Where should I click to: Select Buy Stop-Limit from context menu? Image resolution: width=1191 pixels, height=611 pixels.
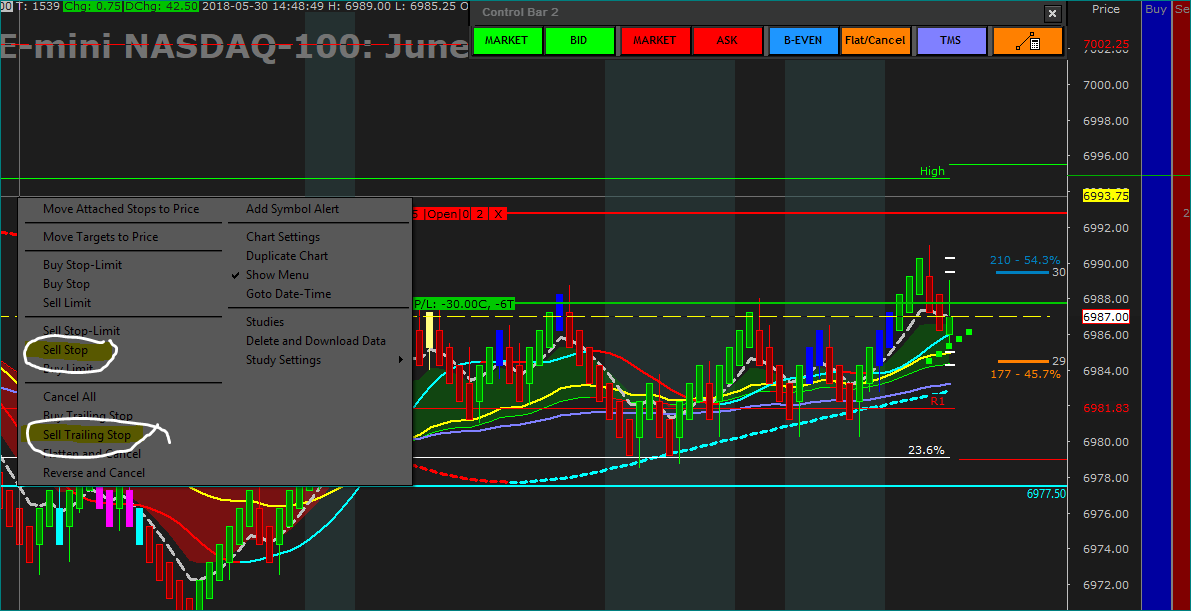82,265
